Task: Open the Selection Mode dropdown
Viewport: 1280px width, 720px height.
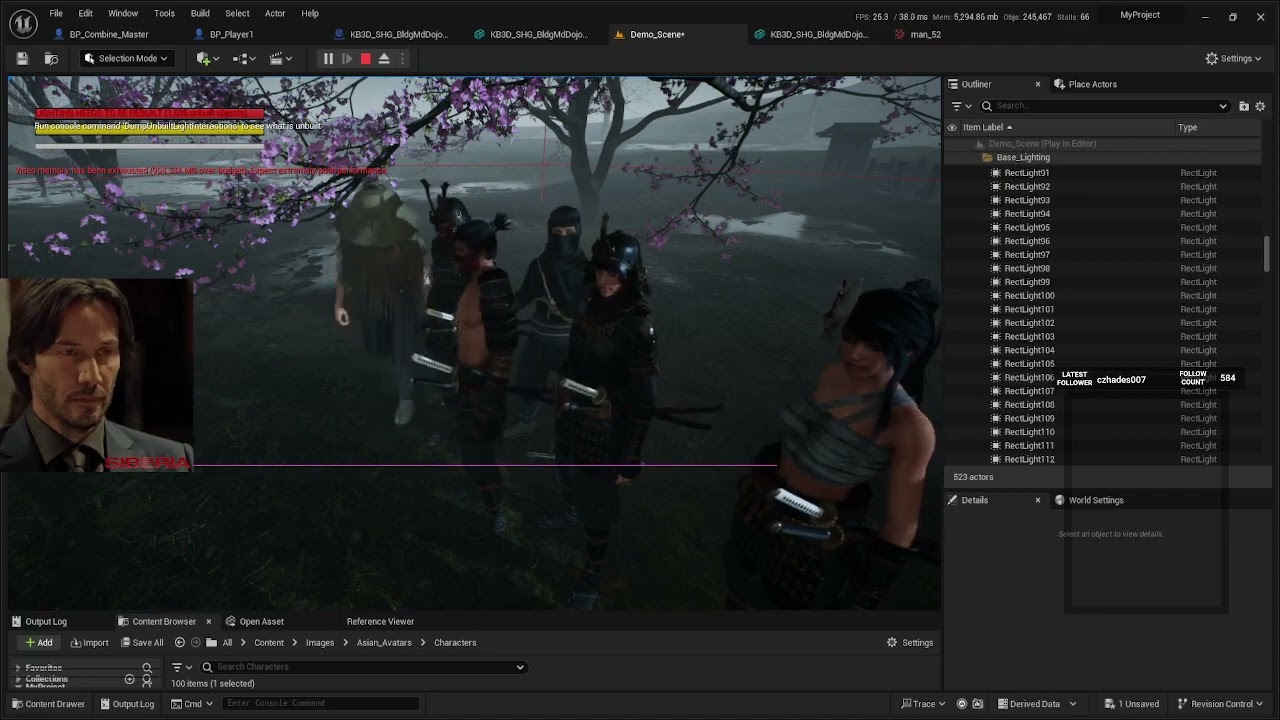Action: coord(126,58)
